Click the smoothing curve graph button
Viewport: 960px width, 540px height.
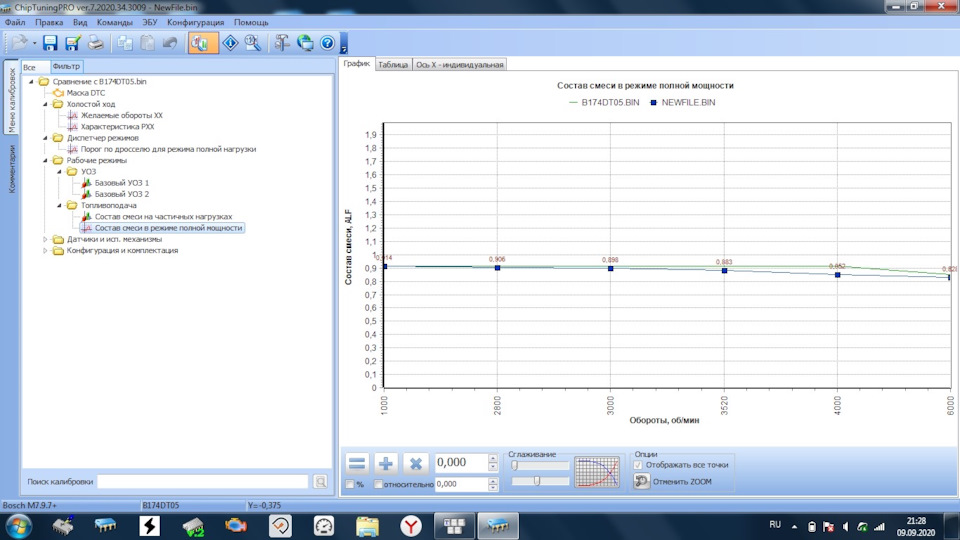click(597, 472)
